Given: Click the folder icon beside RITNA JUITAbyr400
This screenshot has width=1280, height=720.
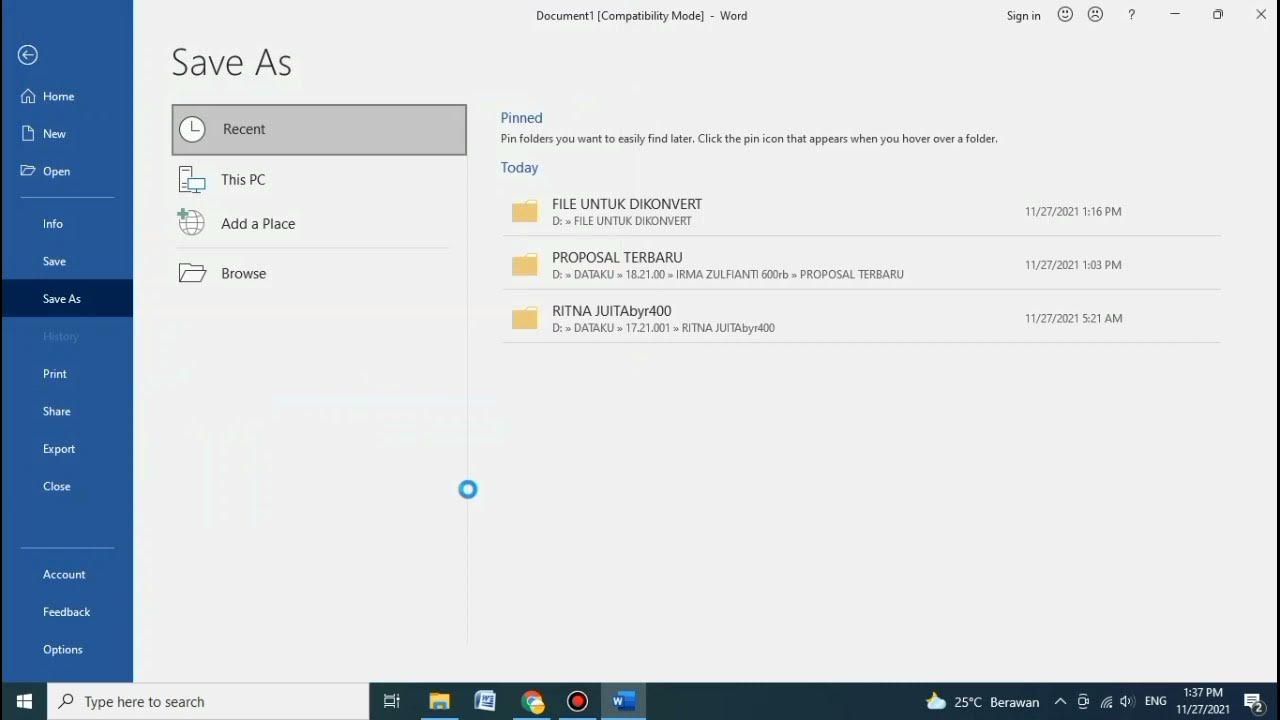Looking at the screenshot, I should coord(525,318).
